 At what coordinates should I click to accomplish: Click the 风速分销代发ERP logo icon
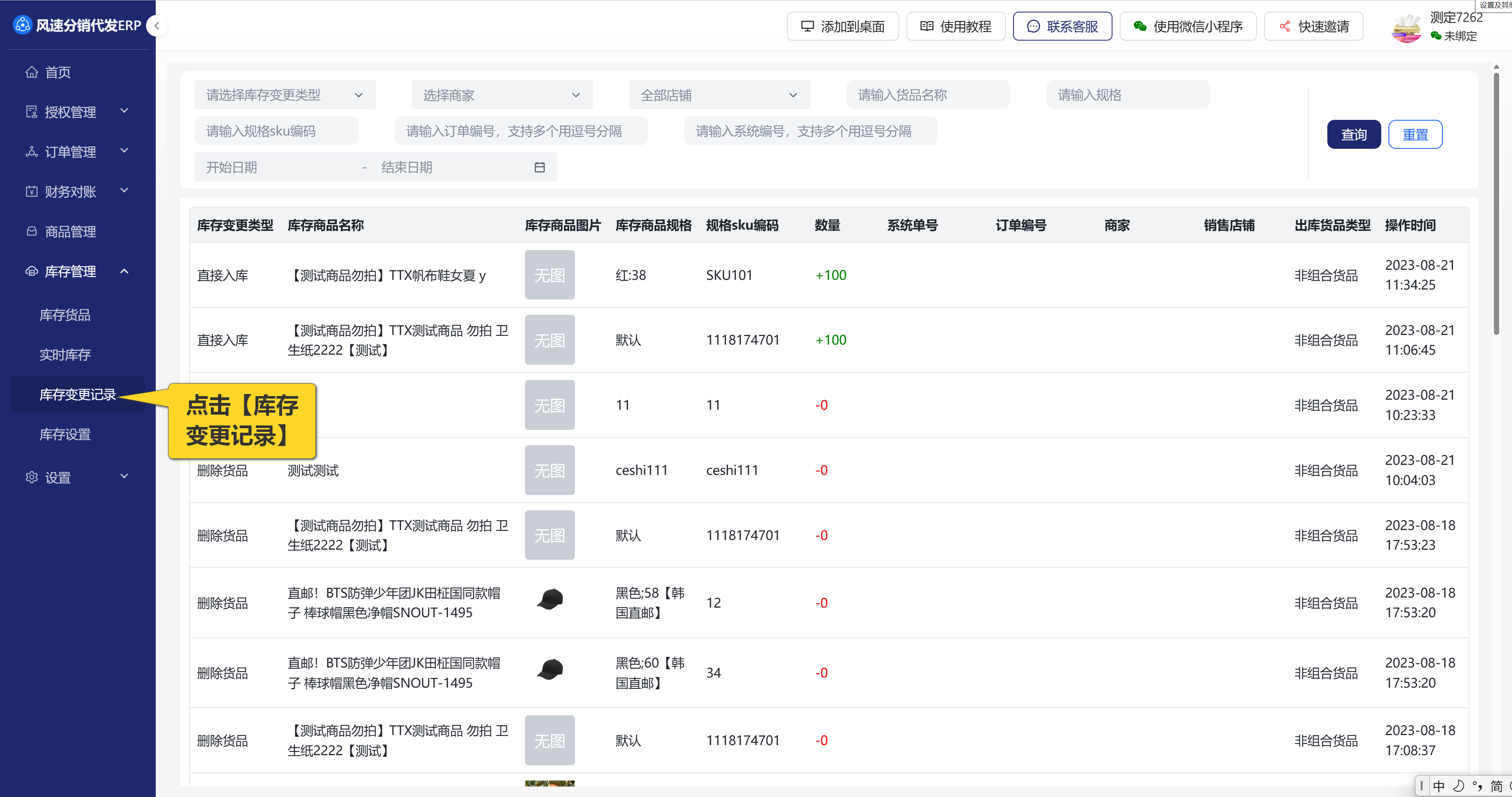22,25
